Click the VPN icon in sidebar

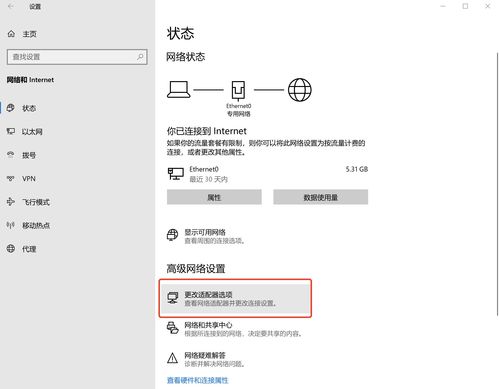click(x=11, y=178)
